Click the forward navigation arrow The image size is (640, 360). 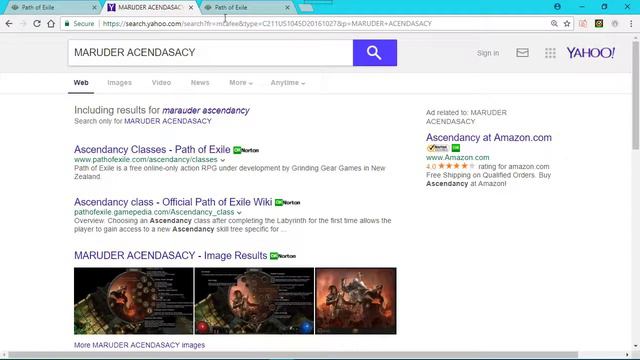pyautogui.click(x=23, y=24)
